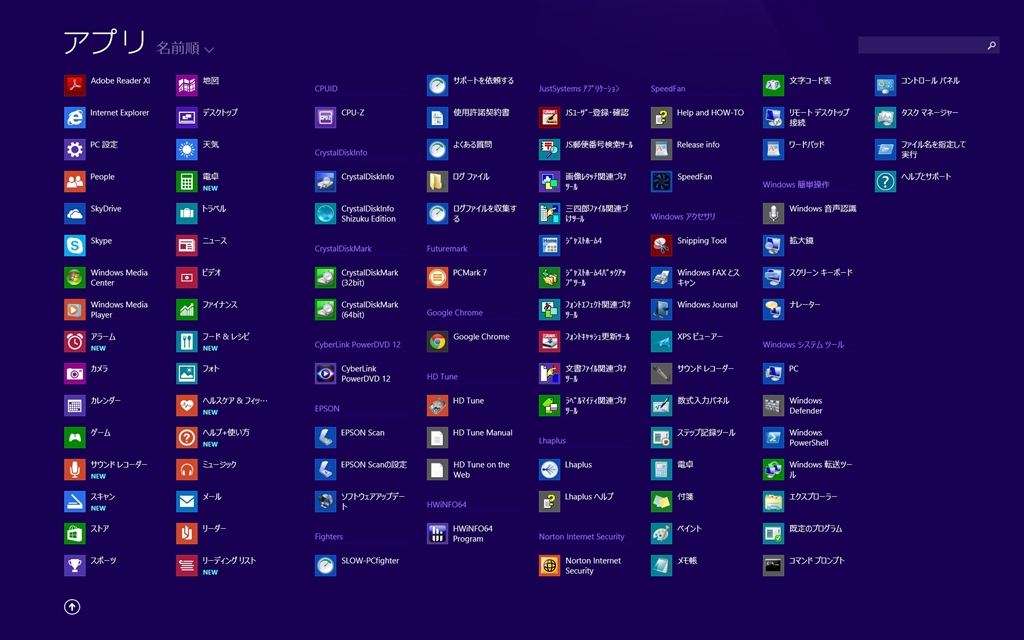Select the Windows 簡単操作 group header
The height and width of the screenshot is (640, 1024).
tap(796, 185)
